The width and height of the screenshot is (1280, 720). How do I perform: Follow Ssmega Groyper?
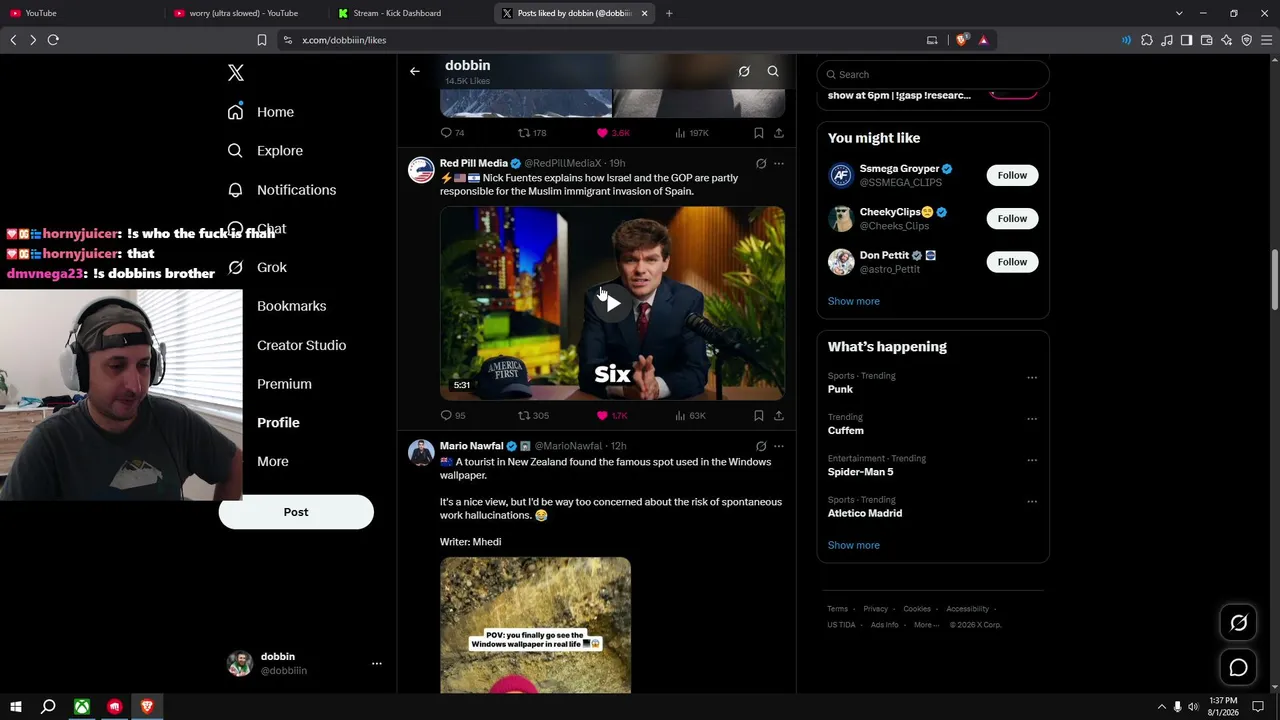coord(1012,175)
